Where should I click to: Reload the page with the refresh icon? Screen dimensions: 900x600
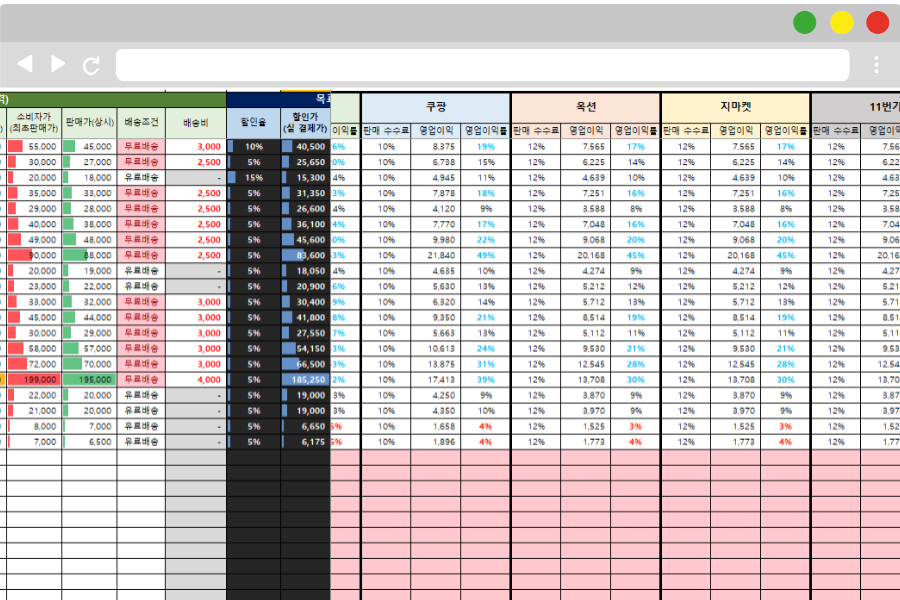point(91,65)
